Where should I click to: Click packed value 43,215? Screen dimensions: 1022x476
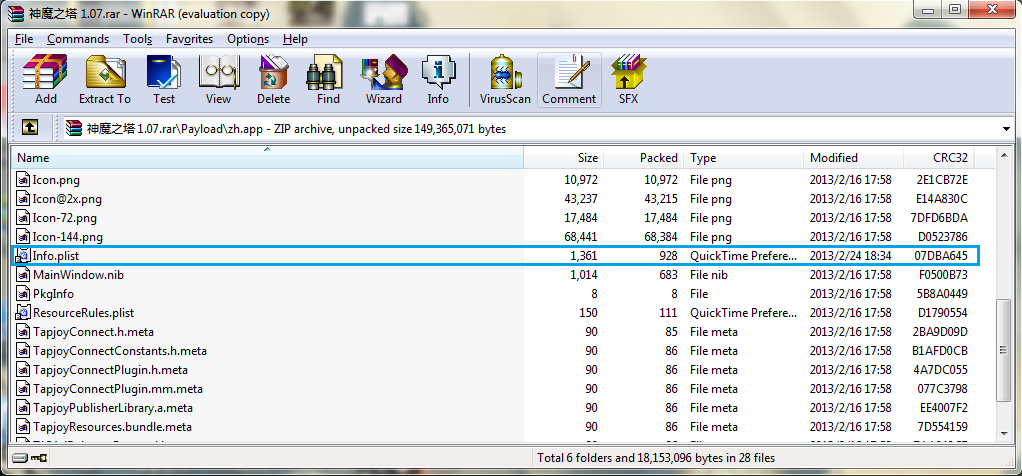[x=660, y=199]
